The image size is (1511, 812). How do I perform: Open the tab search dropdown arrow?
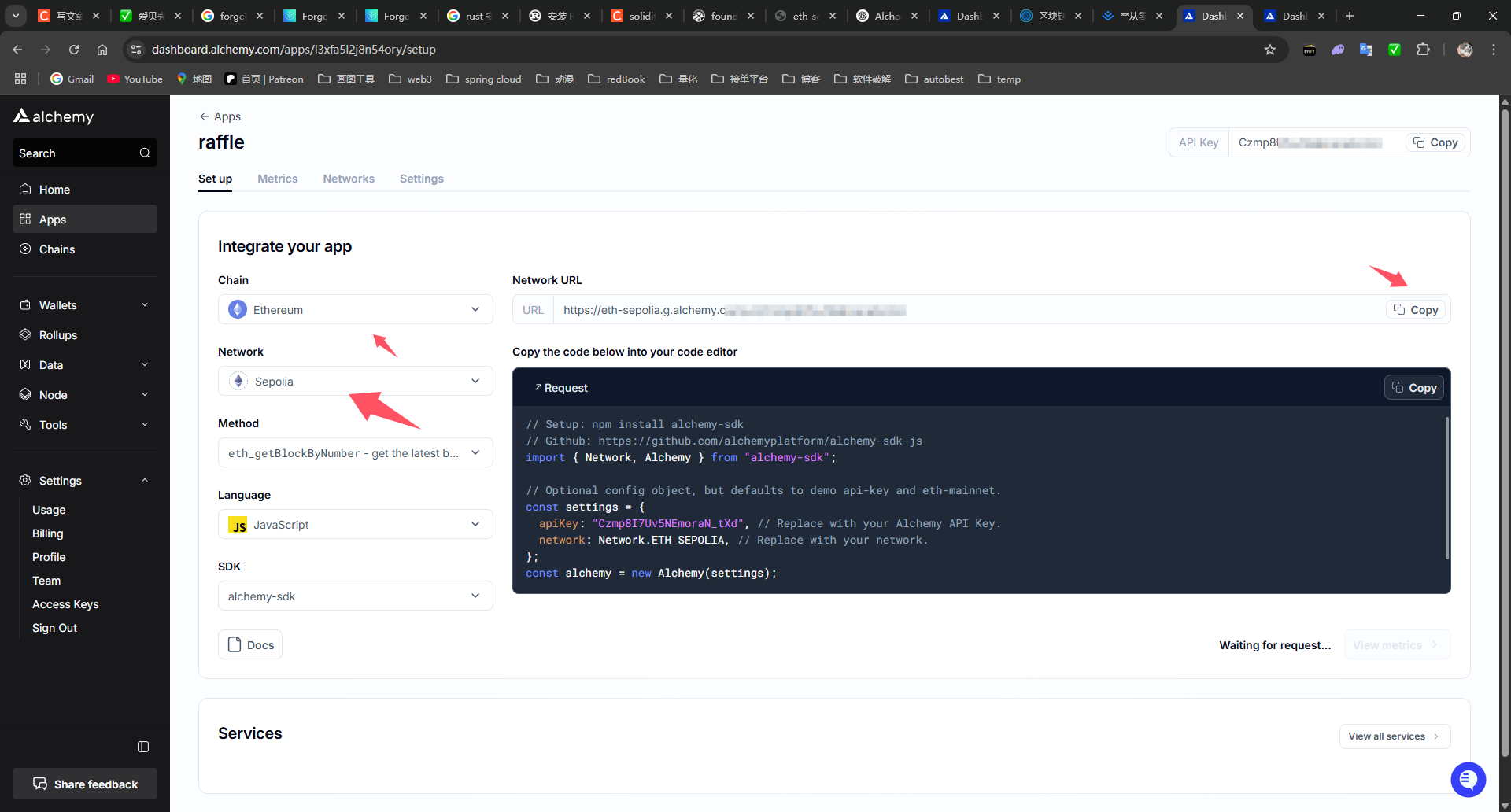[x=16, y=16]
